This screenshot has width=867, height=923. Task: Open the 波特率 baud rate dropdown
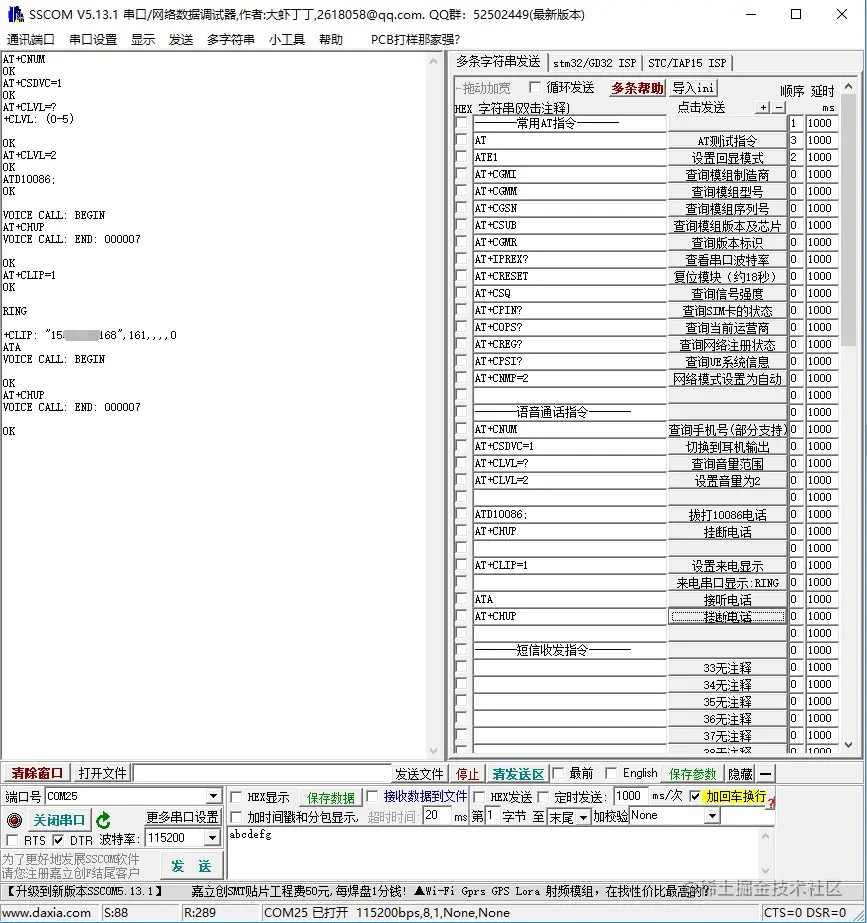coord(213,838)
